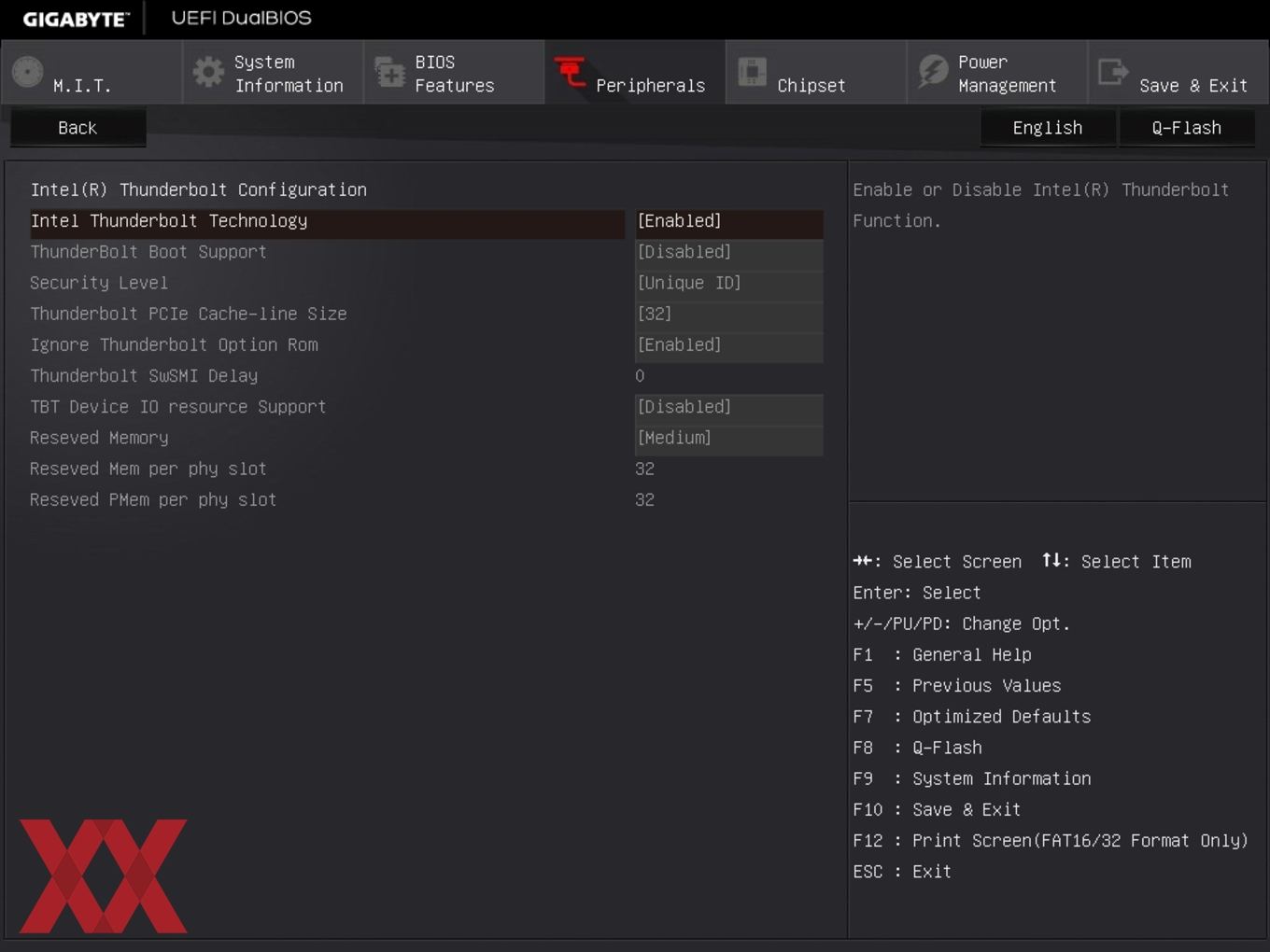
Task: Click the Select Screen arrows hint
Action: 938,562
